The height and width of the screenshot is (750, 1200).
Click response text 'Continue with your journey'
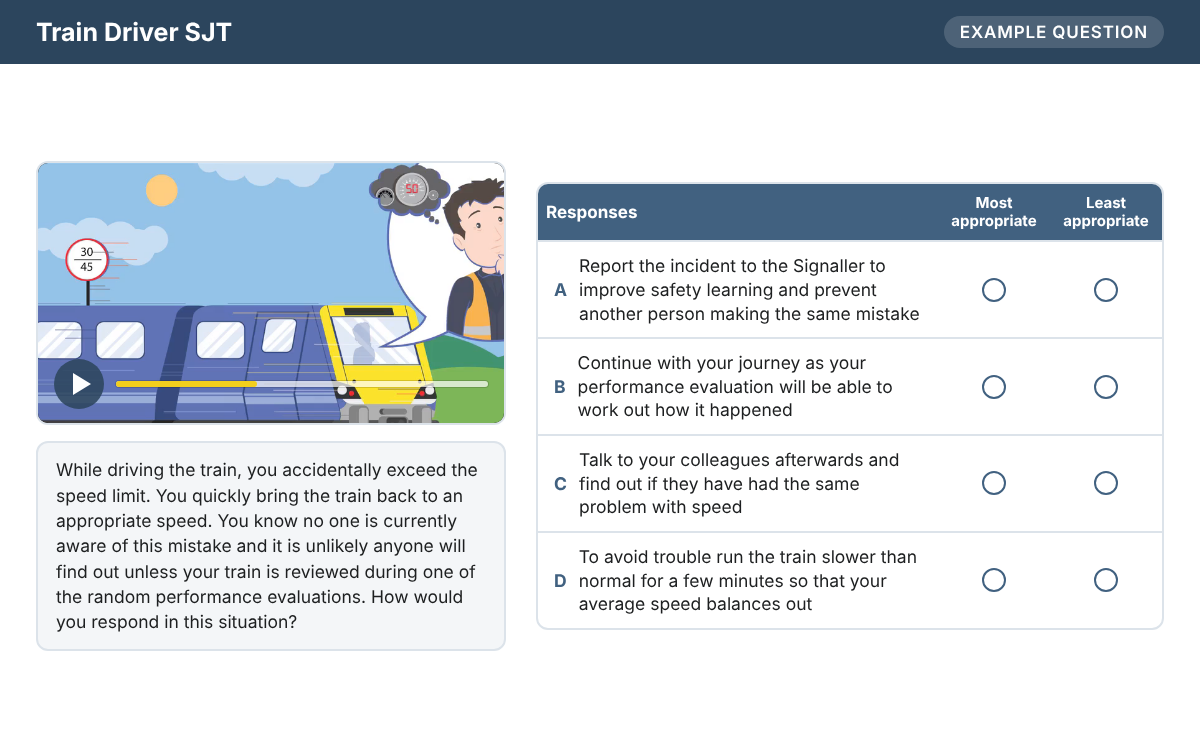pos(735,387)
